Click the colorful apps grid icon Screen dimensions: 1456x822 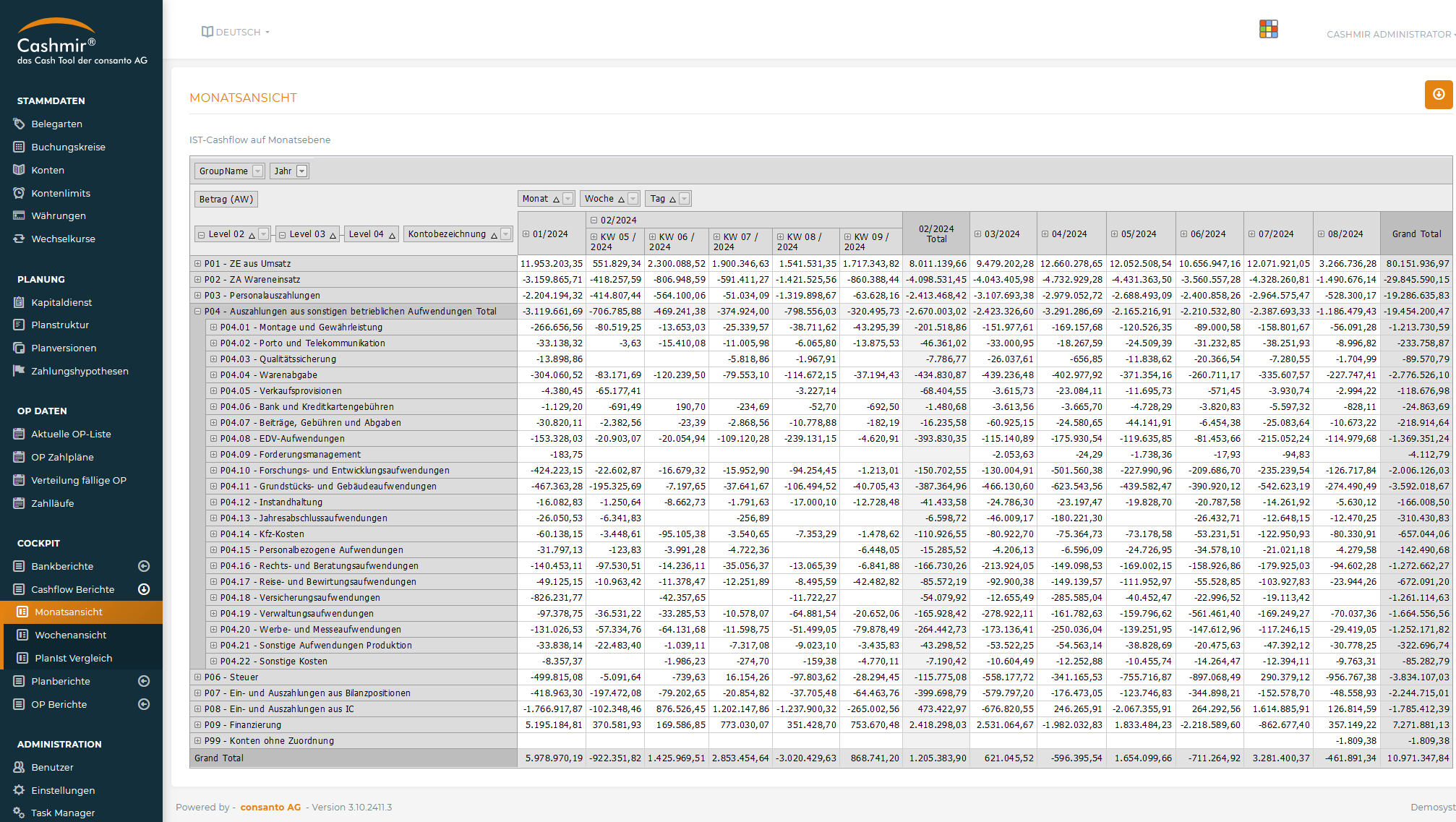tap(1269, 29)
